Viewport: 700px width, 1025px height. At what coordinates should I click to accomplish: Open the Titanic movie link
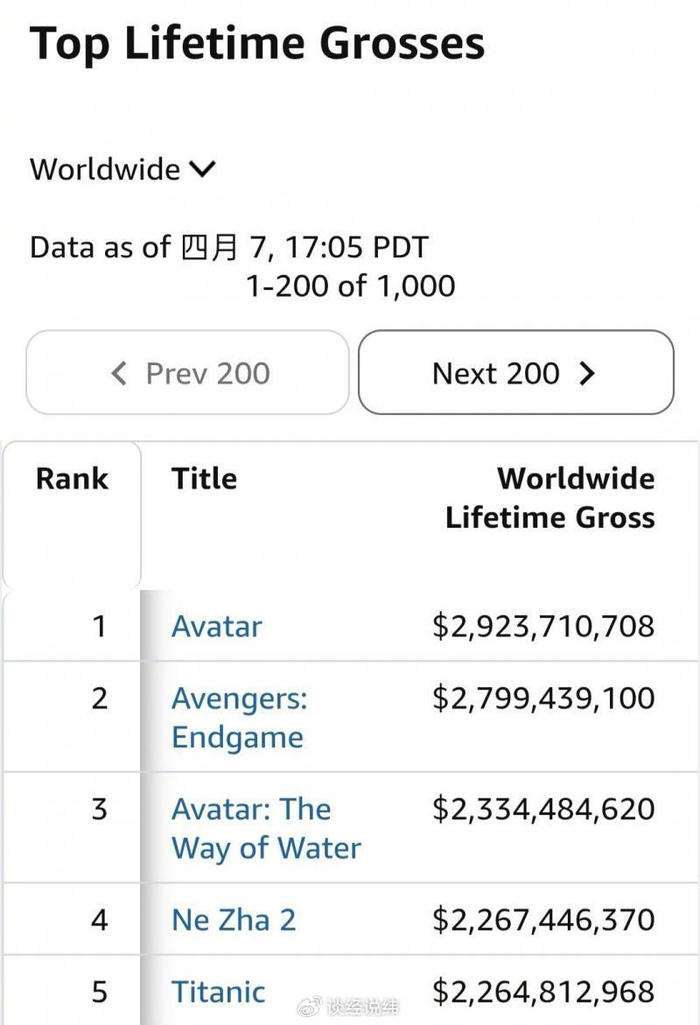[x=218, y=992]
